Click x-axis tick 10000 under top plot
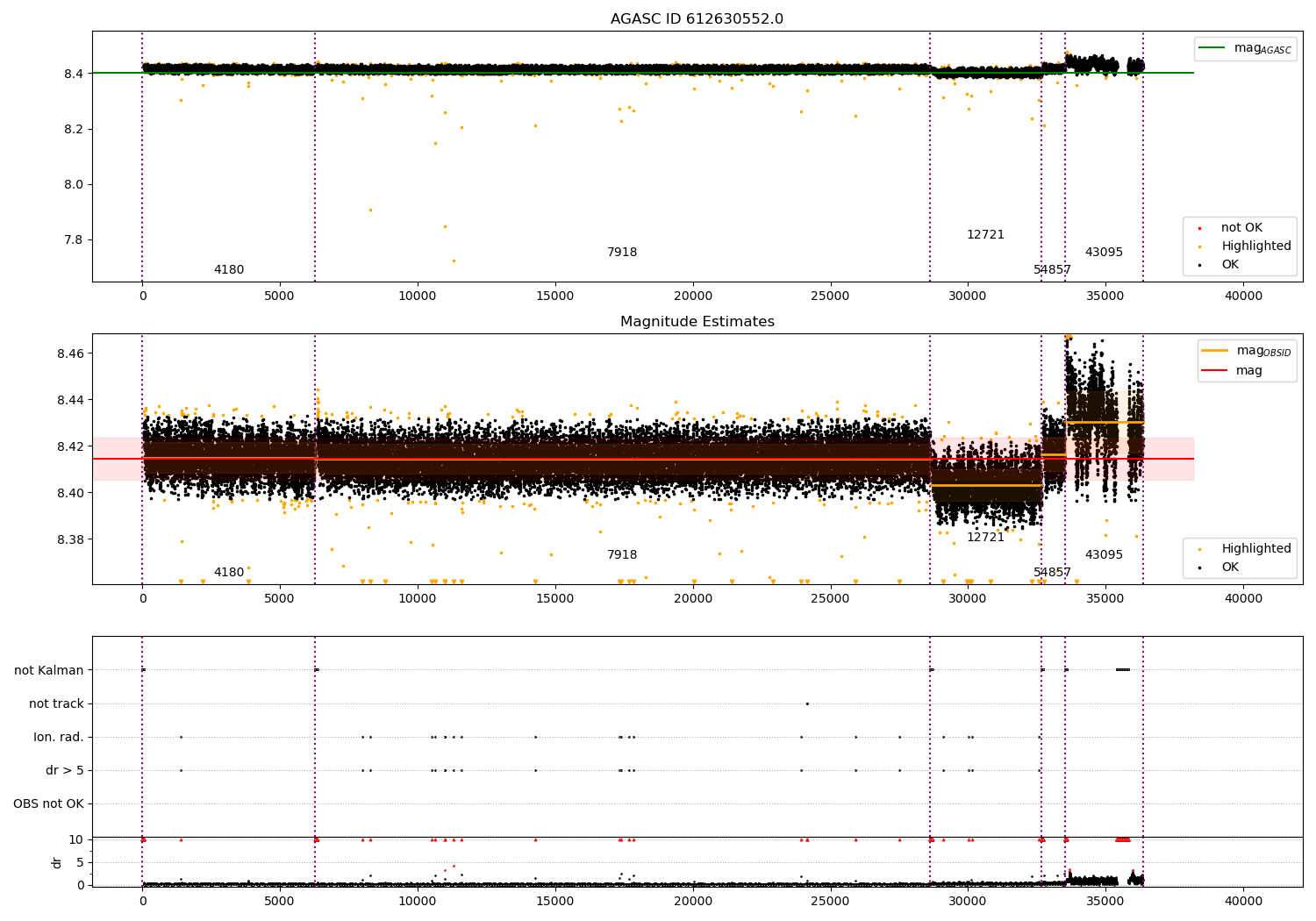 click(418, 296)
